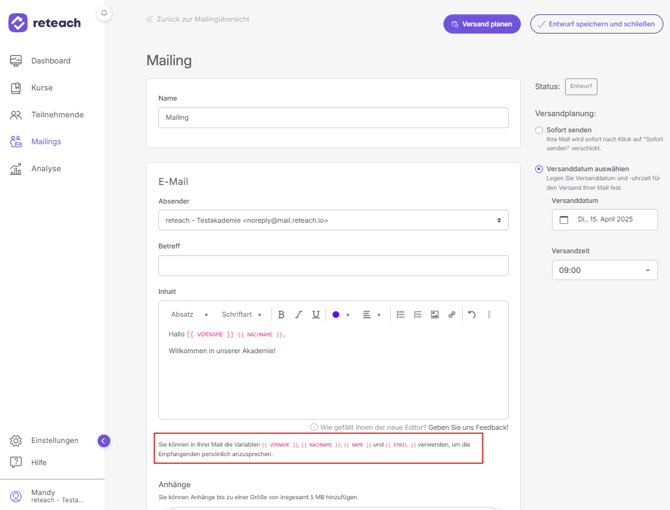Expand the Versandzeit 09:00 dropdown
Screen dimensions: 670x510
click(605, 270)
